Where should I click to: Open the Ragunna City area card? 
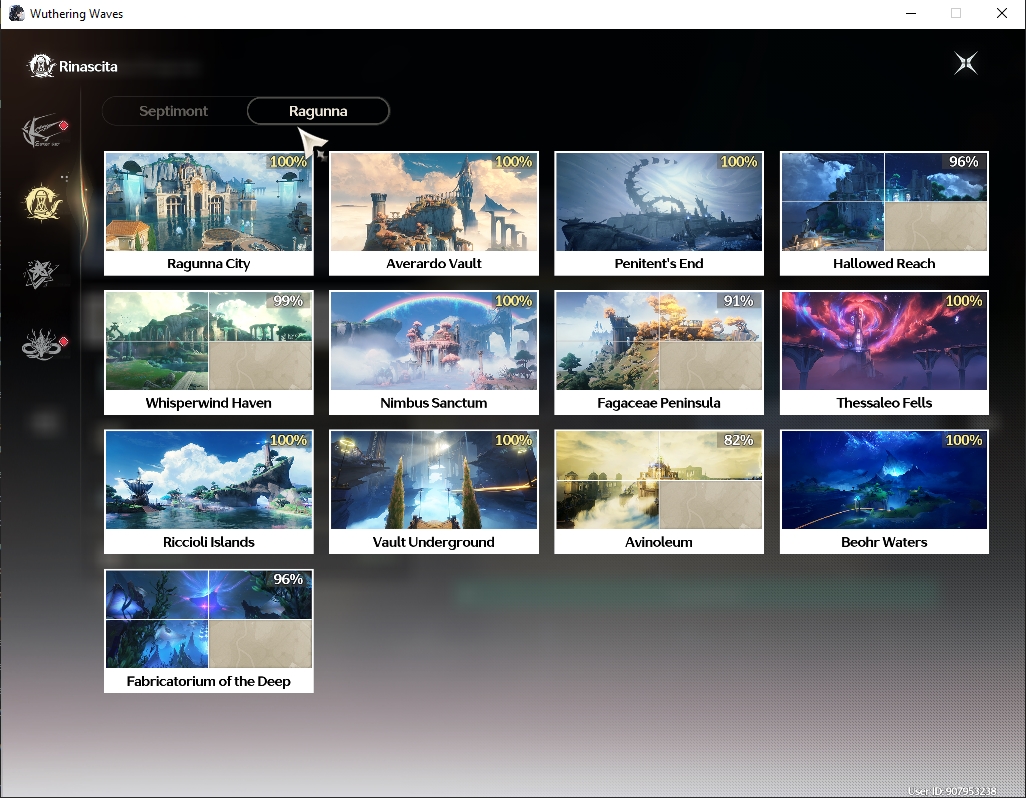pyautogui.click(x=209, y=213)
